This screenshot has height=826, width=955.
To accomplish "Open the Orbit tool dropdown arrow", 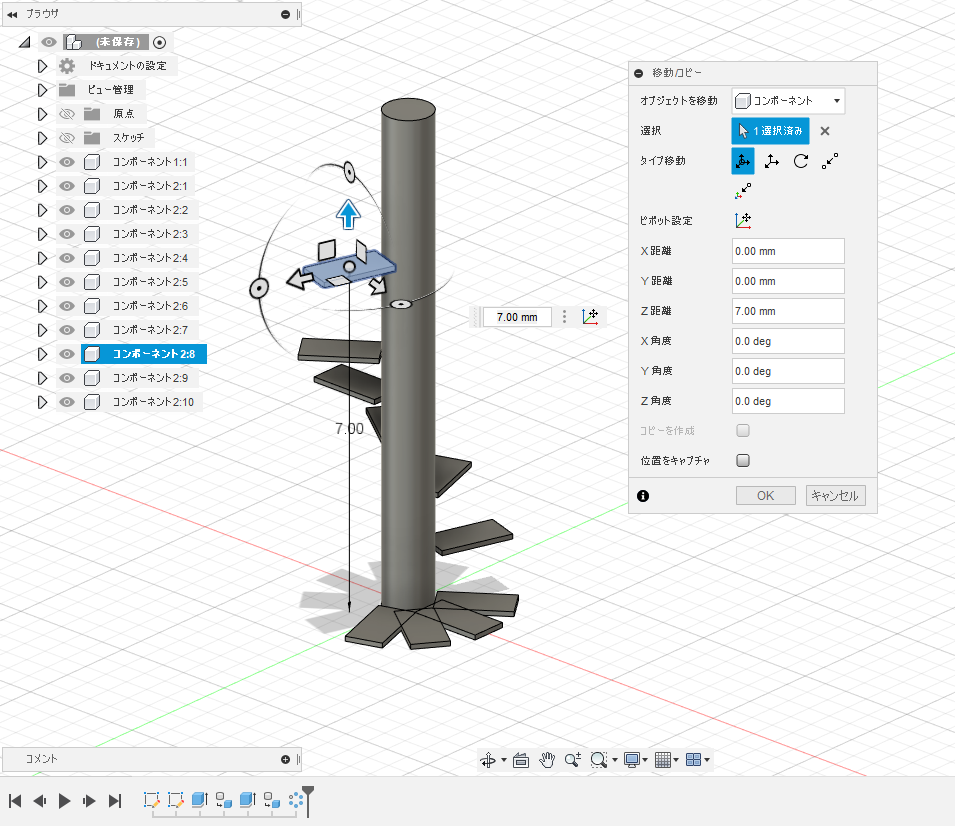I will coord(504,760).
